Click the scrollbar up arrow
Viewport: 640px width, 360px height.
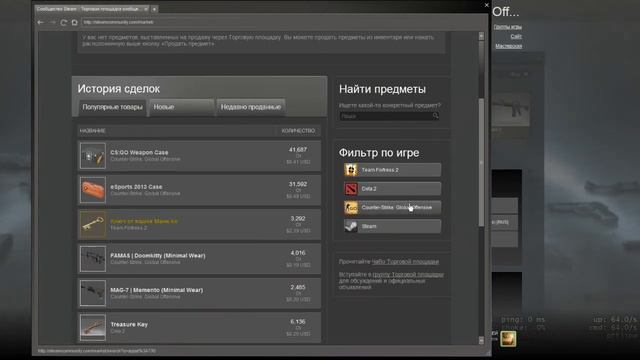(481, 36)
